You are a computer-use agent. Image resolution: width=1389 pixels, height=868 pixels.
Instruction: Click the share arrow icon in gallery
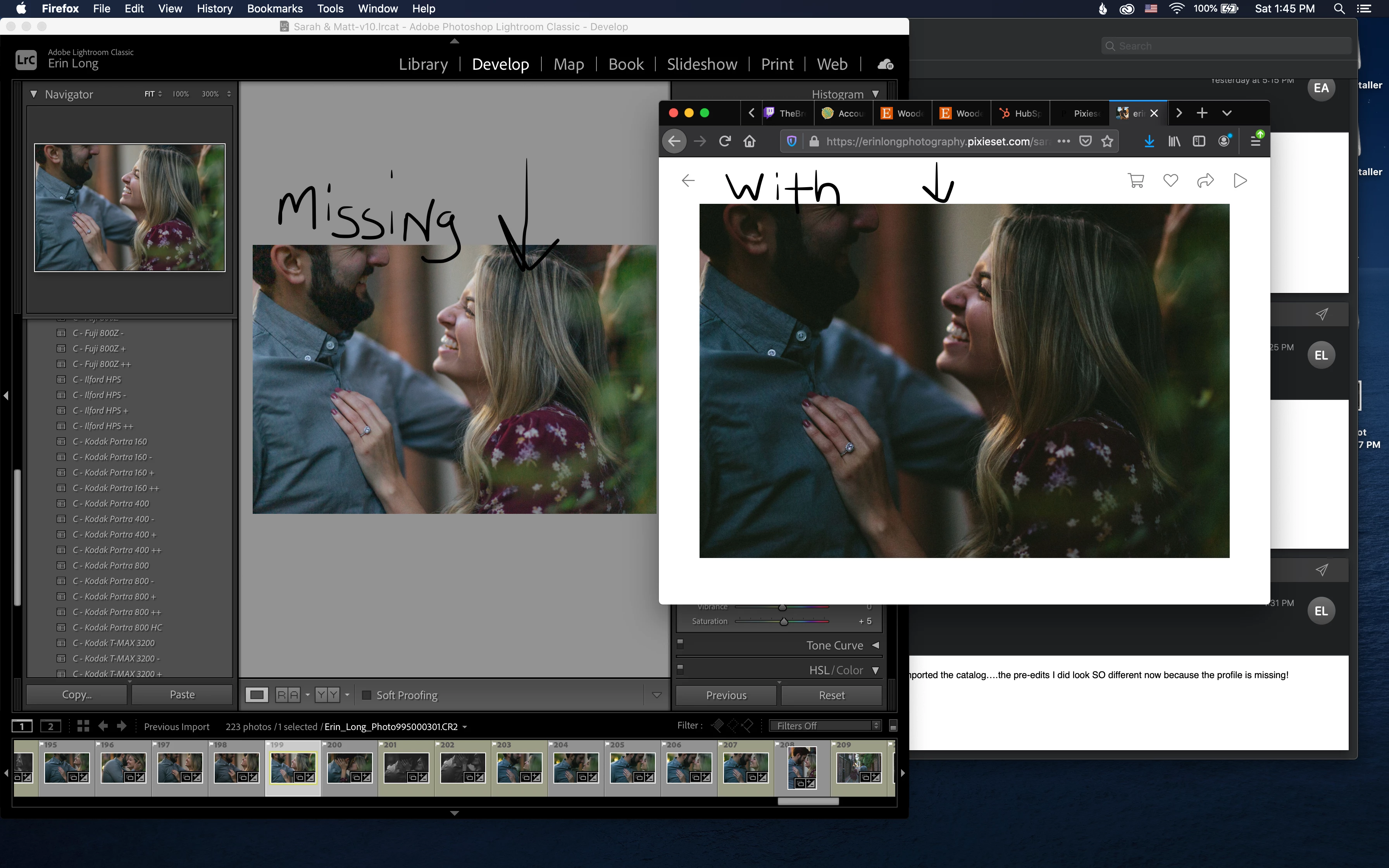point(1205,181)
